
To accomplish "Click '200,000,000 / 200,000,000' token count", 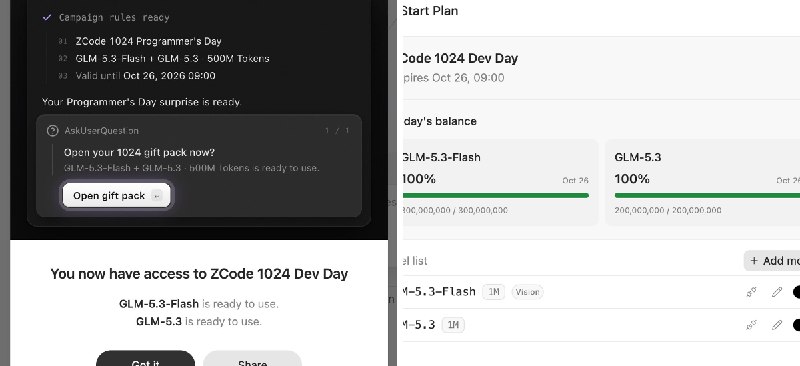I will (x=668, y=210).
